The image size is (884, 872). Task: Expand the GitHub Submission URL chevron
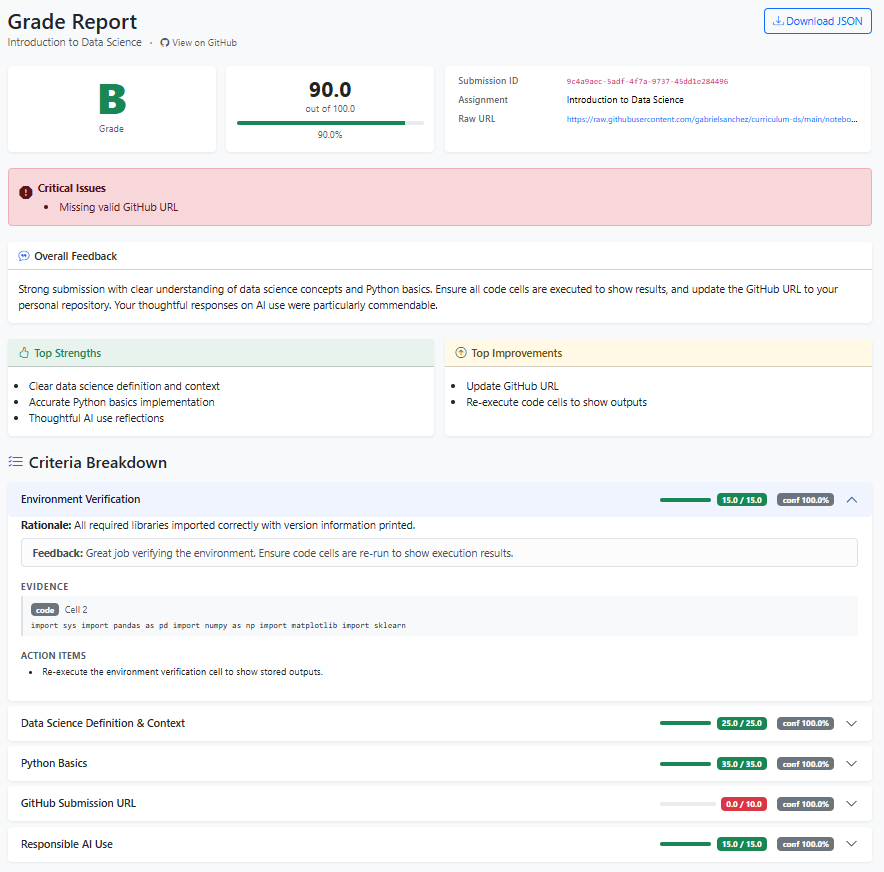[x=852, y=804]
